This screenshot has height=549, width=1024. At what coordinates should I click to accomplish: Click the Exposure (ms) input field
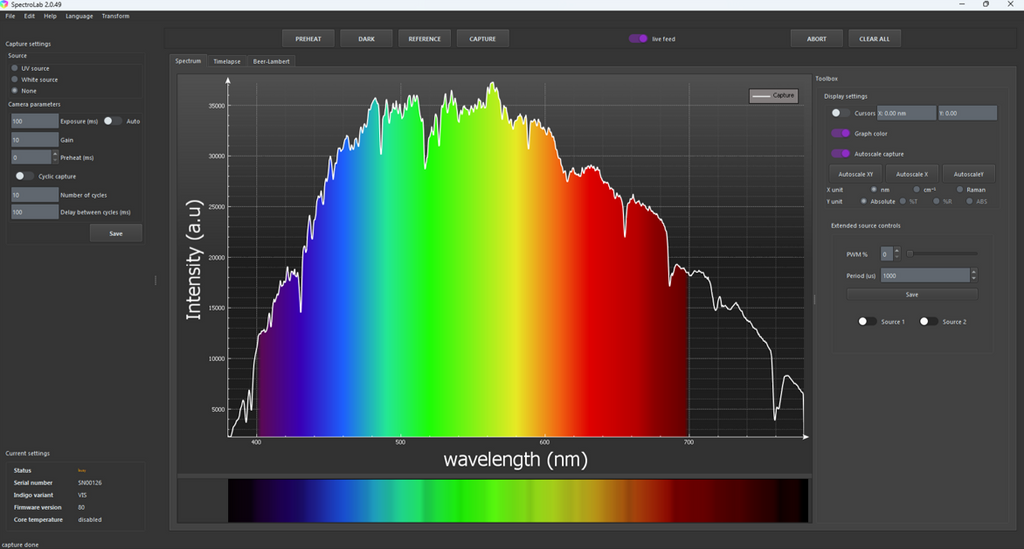pos(35,121)
